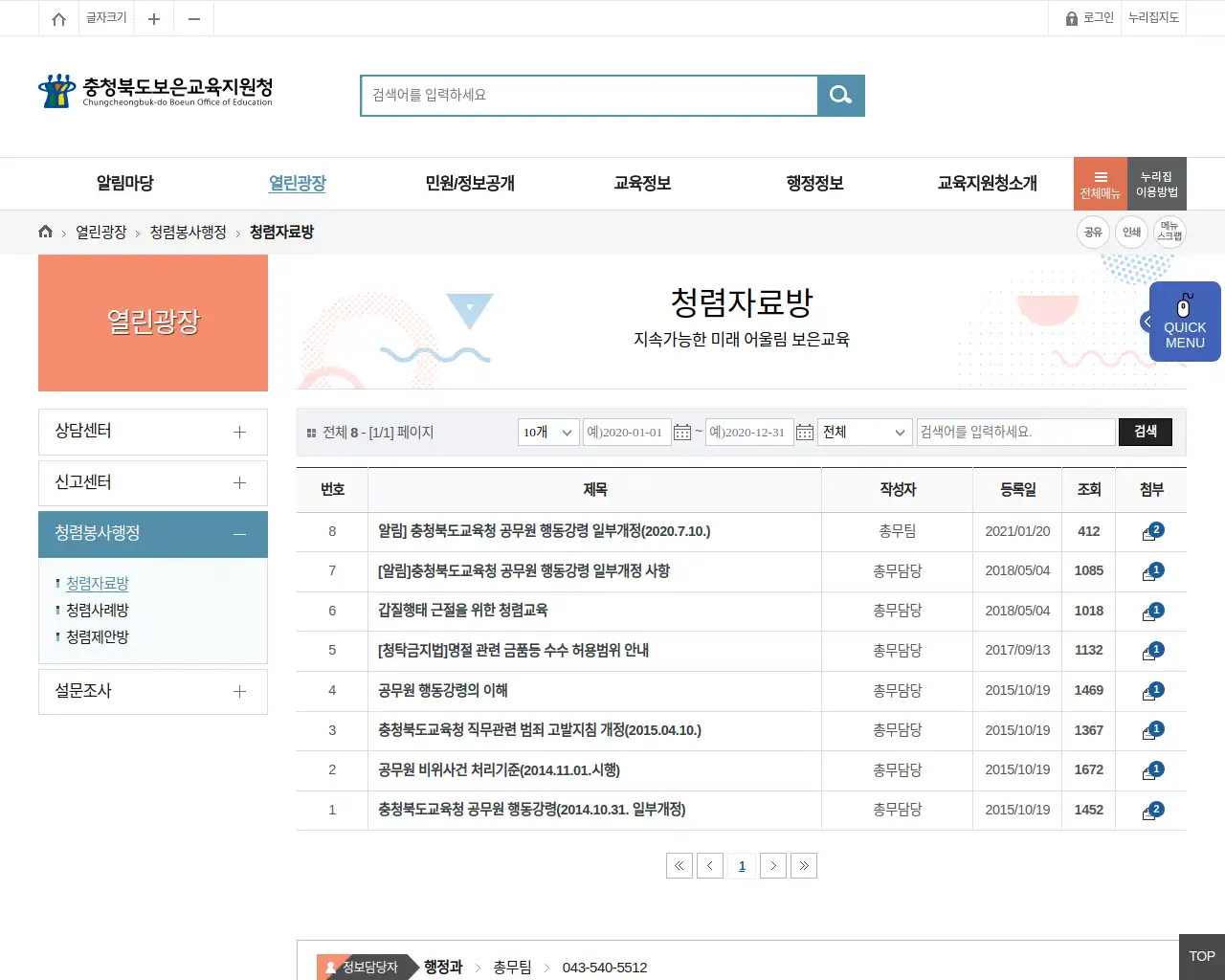The width and height of the screenshot is (1225, 980).
Task: Click the 청렴봉사행정 breadcrumb link
Action: (x=188, y=233)
